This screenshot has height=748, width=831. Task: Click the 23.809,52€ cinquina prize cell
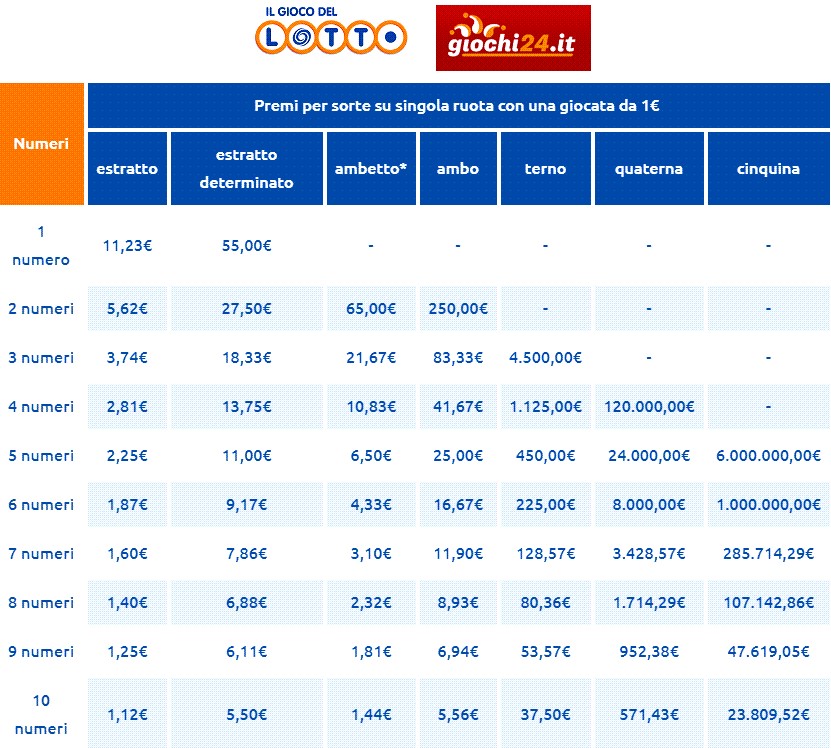click(768, 714)
